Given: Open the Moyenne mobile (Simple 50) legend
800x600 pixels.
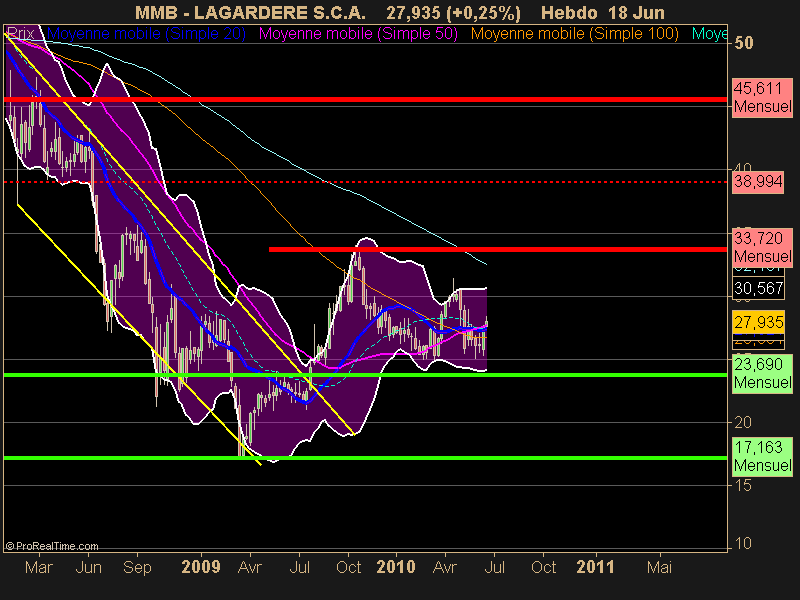Looking at the screenshot, I should [358, 34].
